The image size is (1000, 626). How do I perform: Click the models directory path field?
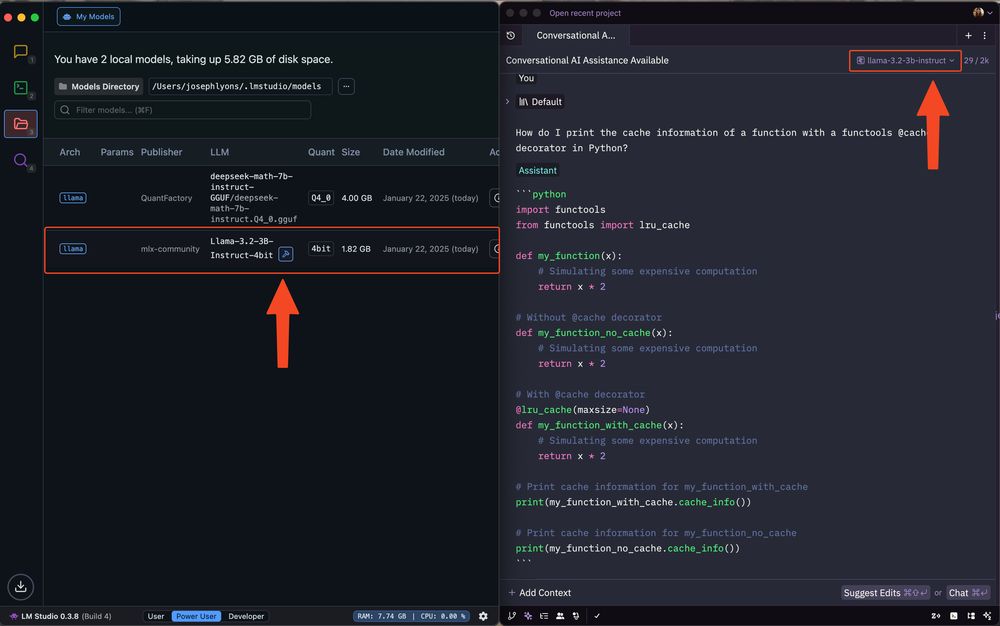240,86
